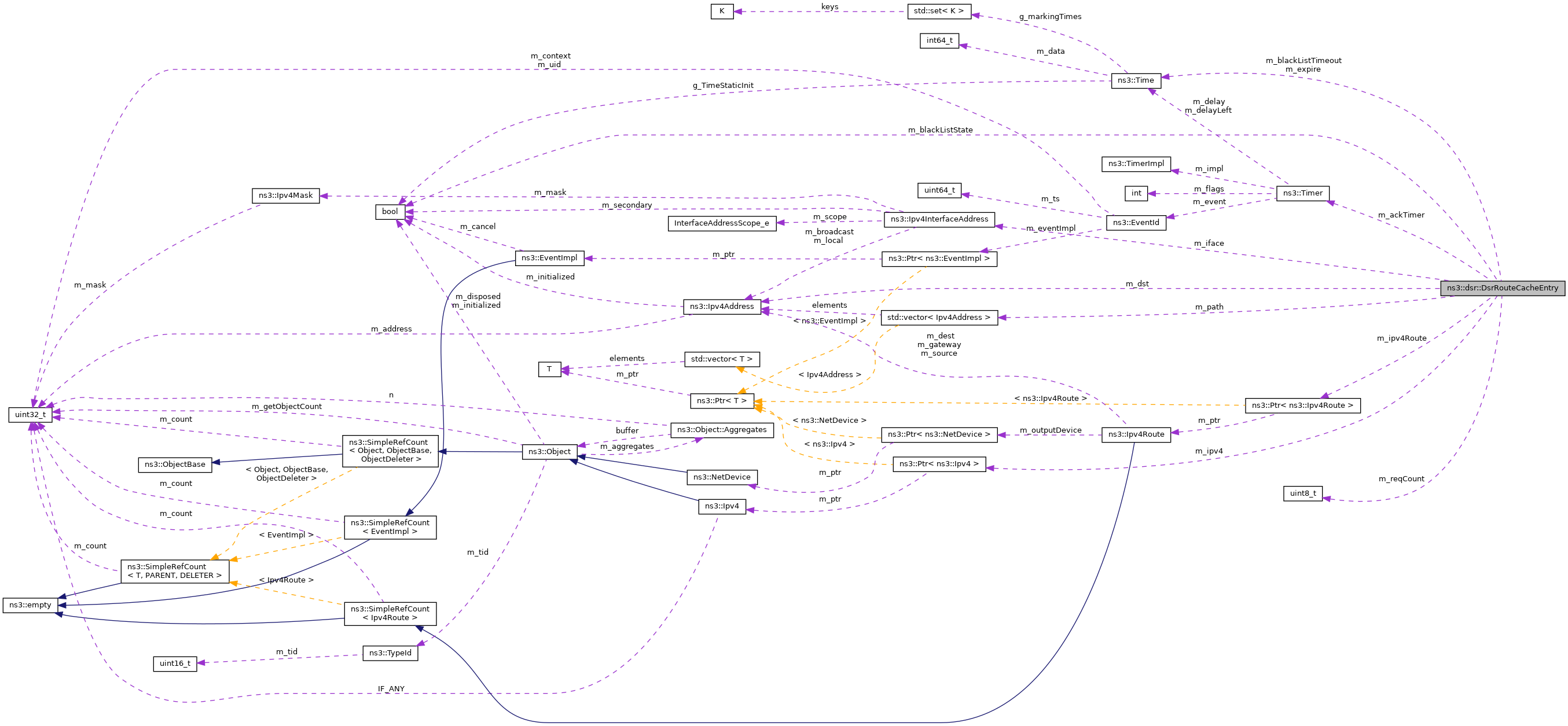Click the m_iface edge label
1568x726 pixels.
click(x=1209, y=244)
